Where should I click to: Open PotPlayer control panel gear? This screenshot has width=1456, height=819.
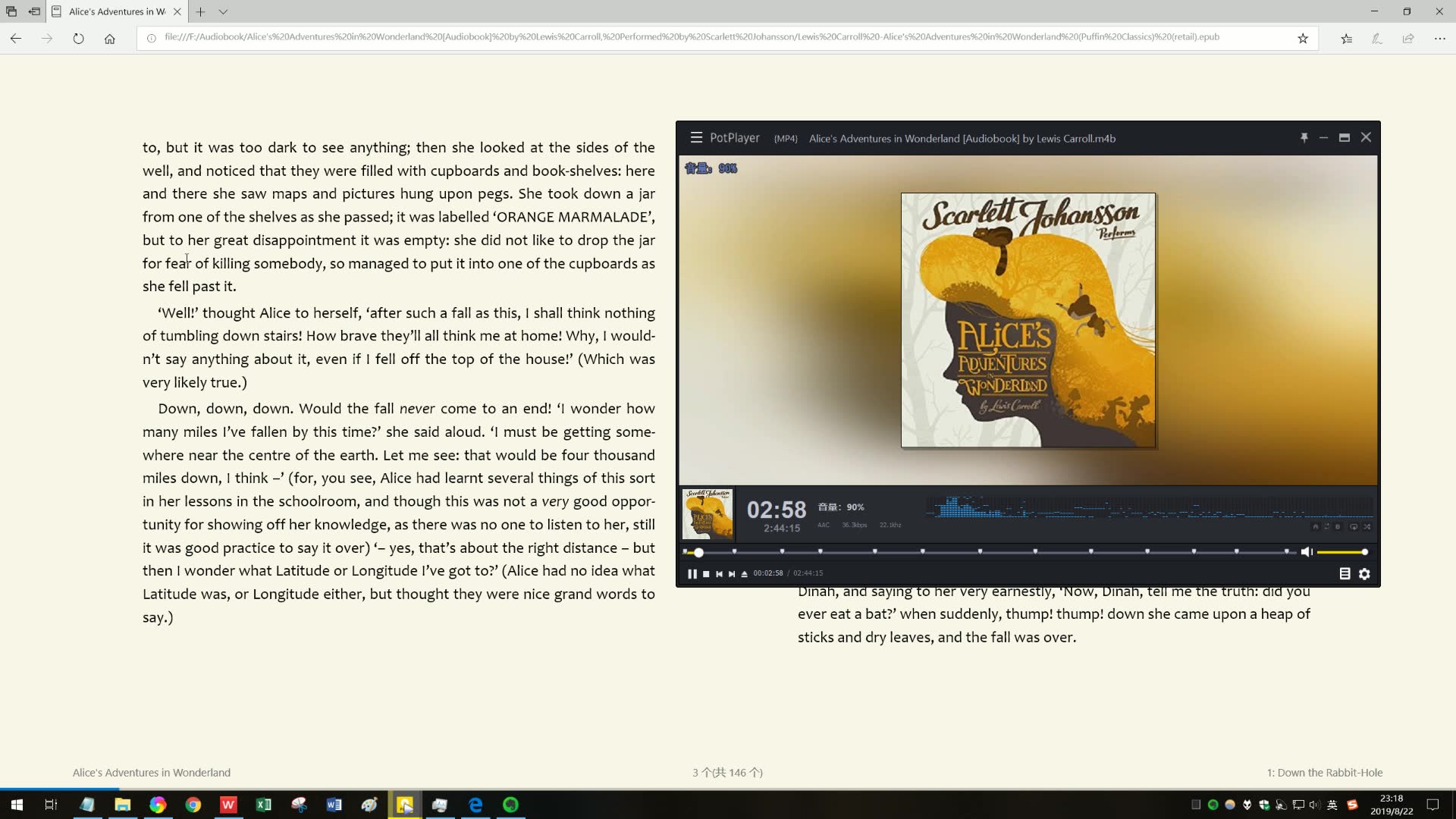[x=1364, y=574]
